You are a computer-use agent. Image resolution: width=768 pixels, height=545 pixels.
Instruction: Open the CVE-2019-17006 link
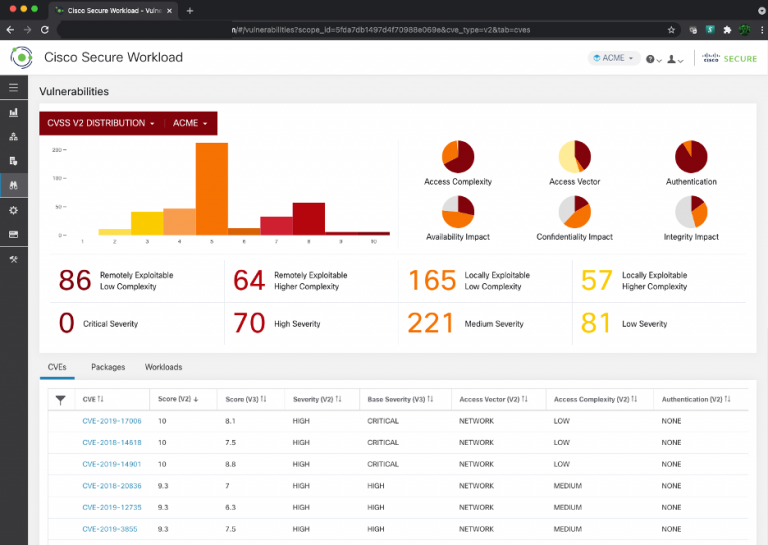pos(112,421)
